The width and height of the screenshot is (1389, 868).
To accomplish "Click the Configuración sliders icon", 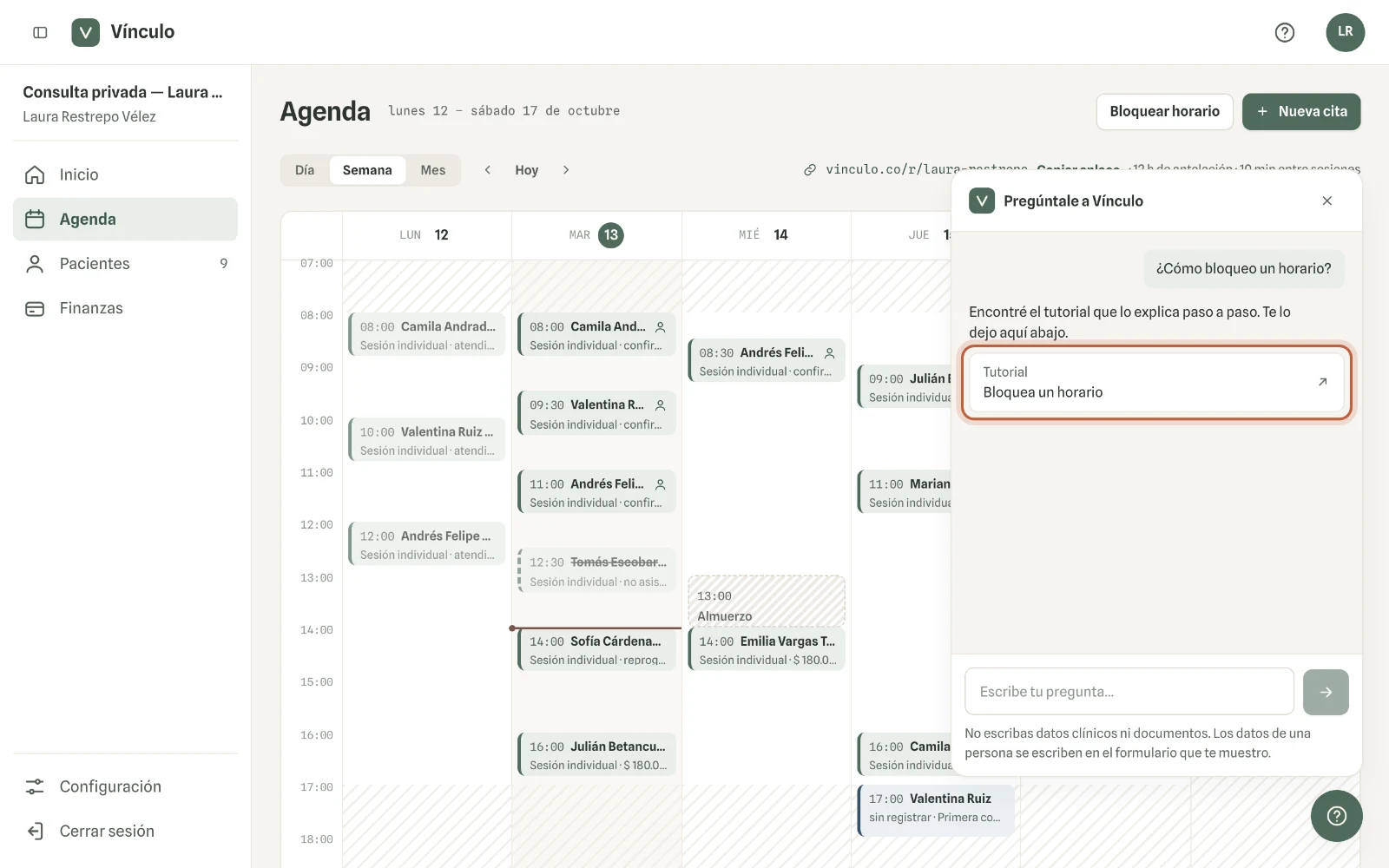I will (35, 786).
